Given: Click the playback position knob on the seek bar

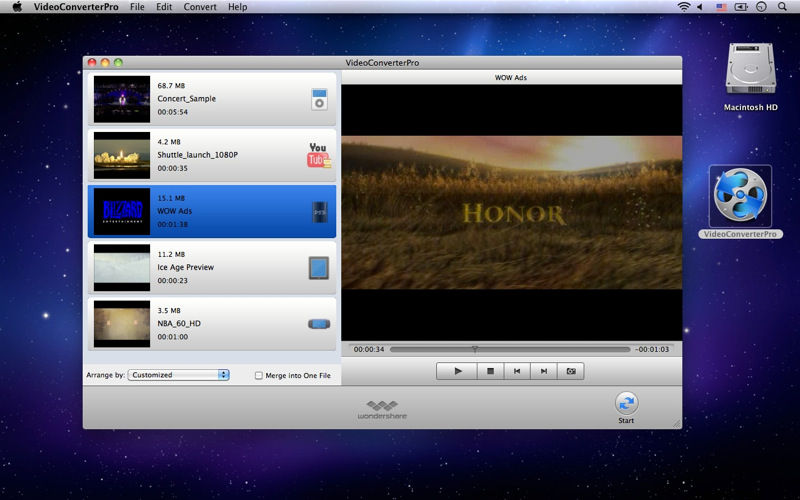Looking at the screenshot, I should coord(474,349).
